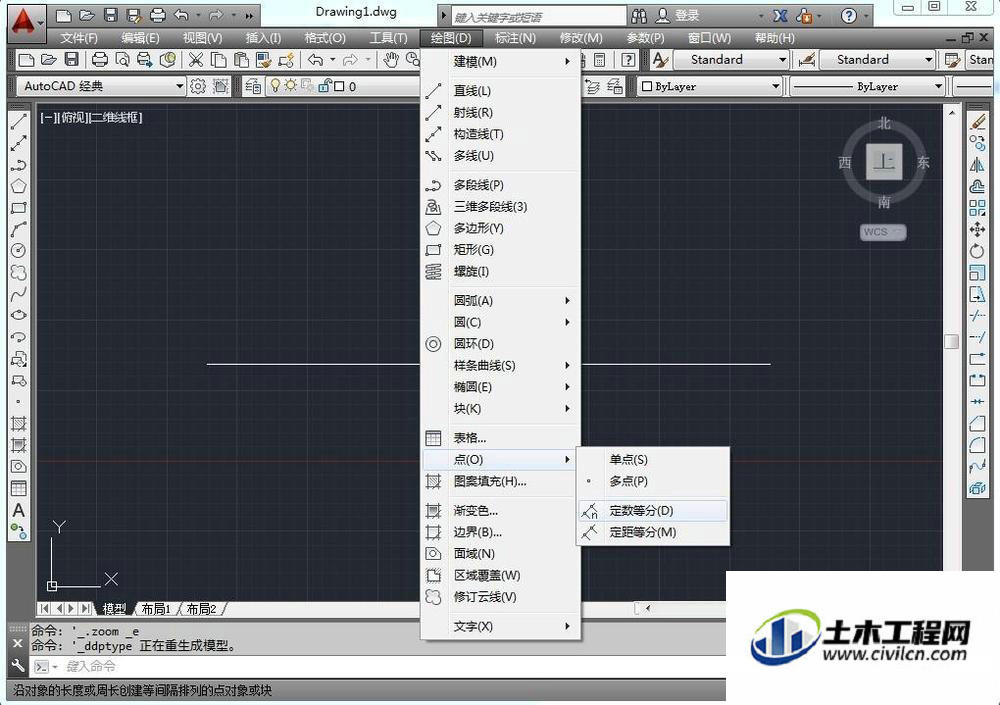The image size is (1000, 705).
Task: Click the Array tool in right toolbar
Action: tap(977, 208)
